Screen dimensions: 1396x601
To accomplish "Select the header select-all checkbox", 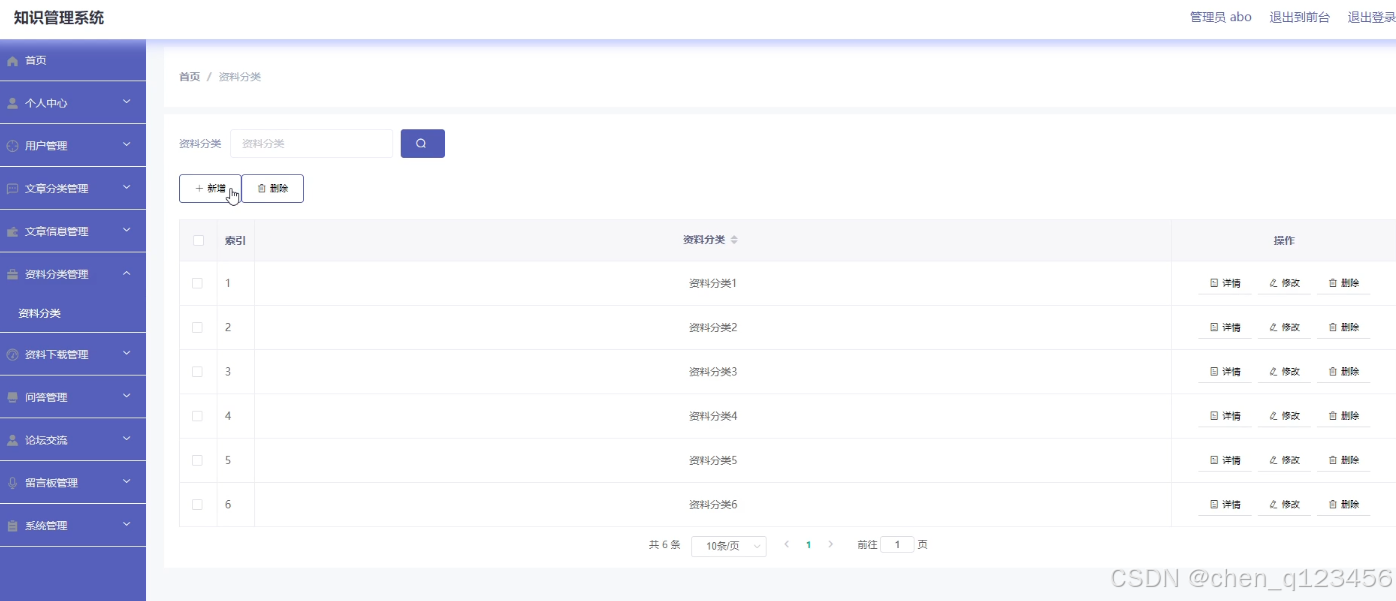I will click(198, 240).
